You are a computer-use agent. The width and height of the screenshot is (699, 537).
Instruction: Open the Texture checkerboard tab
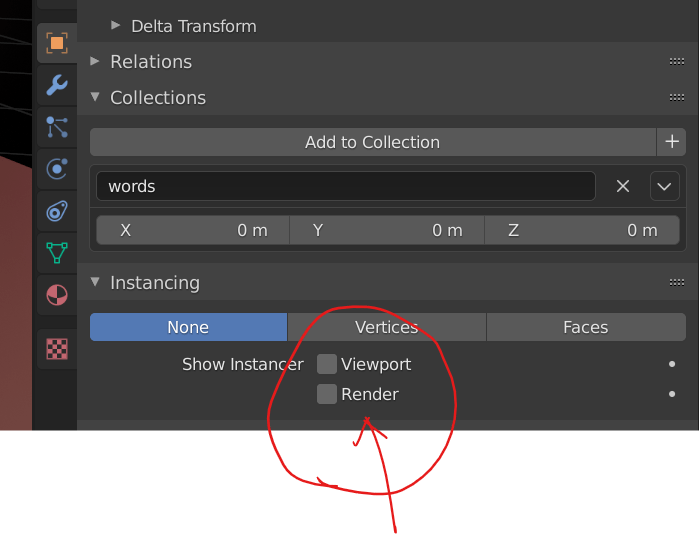click(x=57, y=349)
